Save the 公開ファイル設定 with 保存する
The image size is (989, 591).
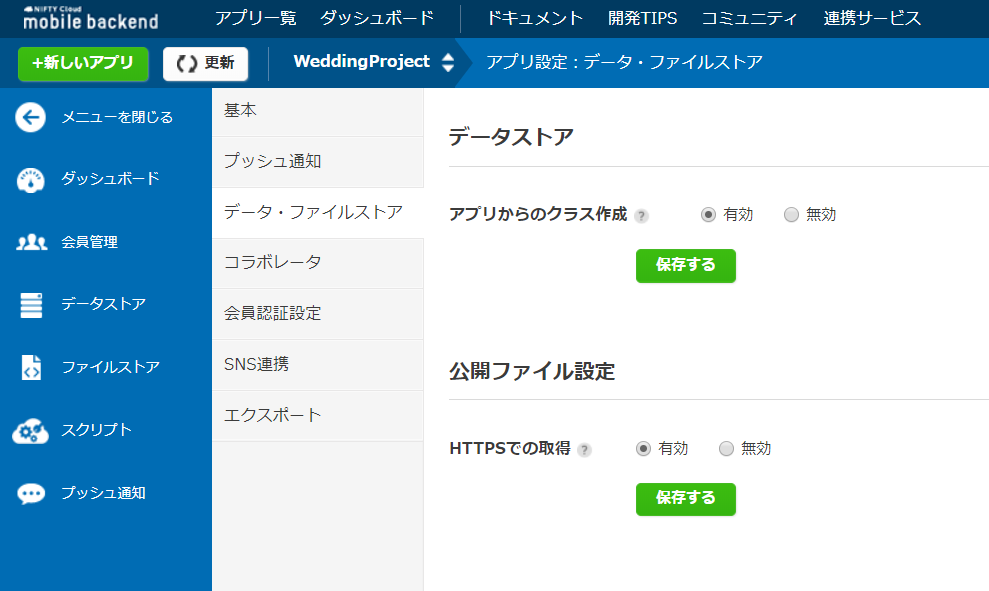pyautogui.click(x=686, y=499)
